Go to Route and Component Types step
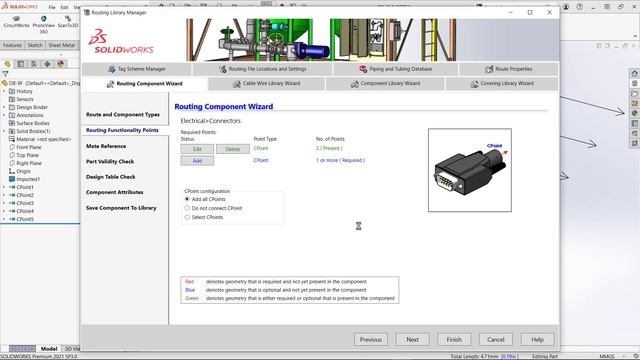Image resolution: width=640 pixels, height=360 pixels. [122, 115]
